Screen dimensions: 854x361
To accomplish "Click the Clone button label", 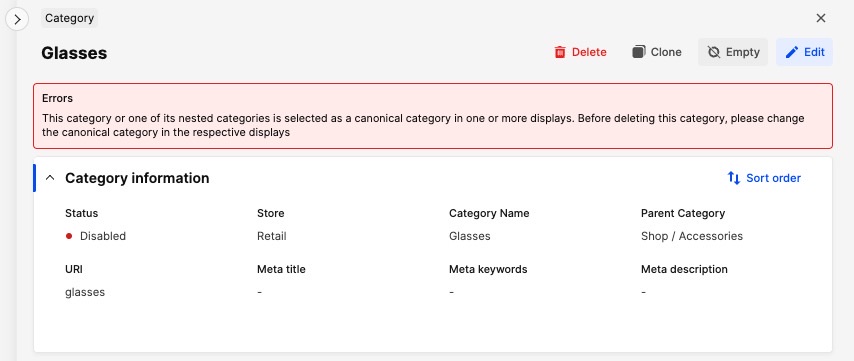I will pos(666,52).
